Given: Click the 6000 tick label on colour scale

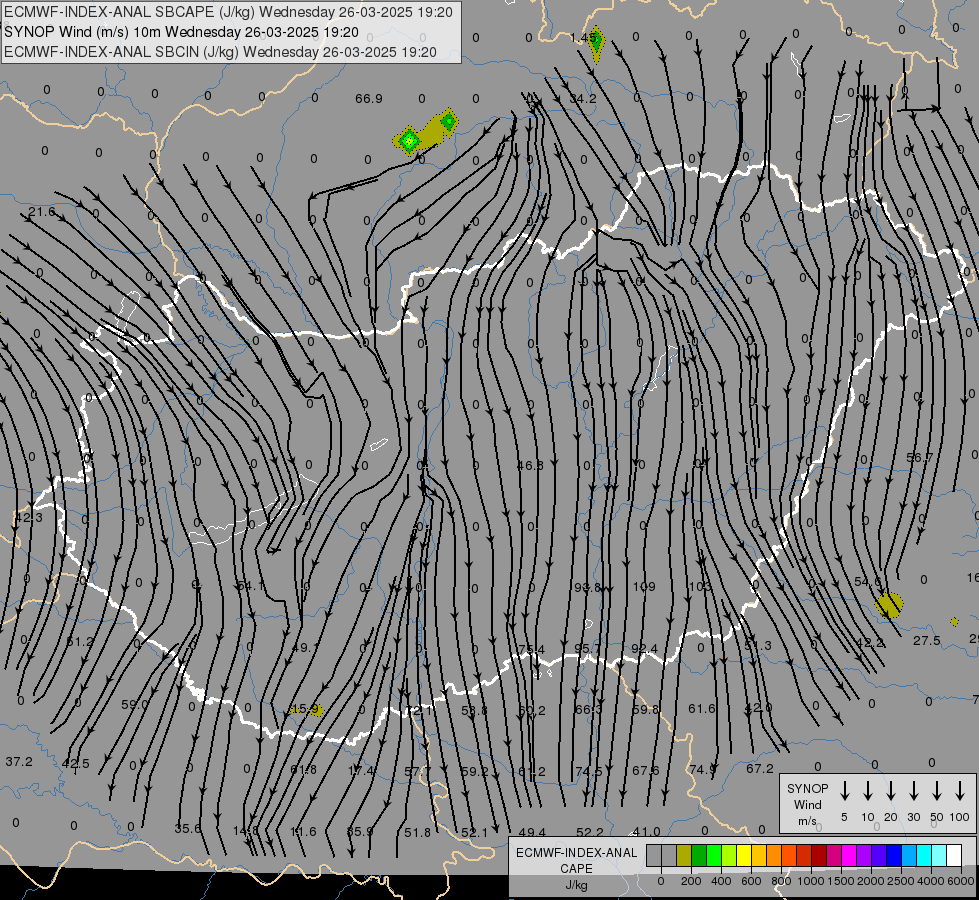Looking at the screenshot, I should click(x=961, y=881).
